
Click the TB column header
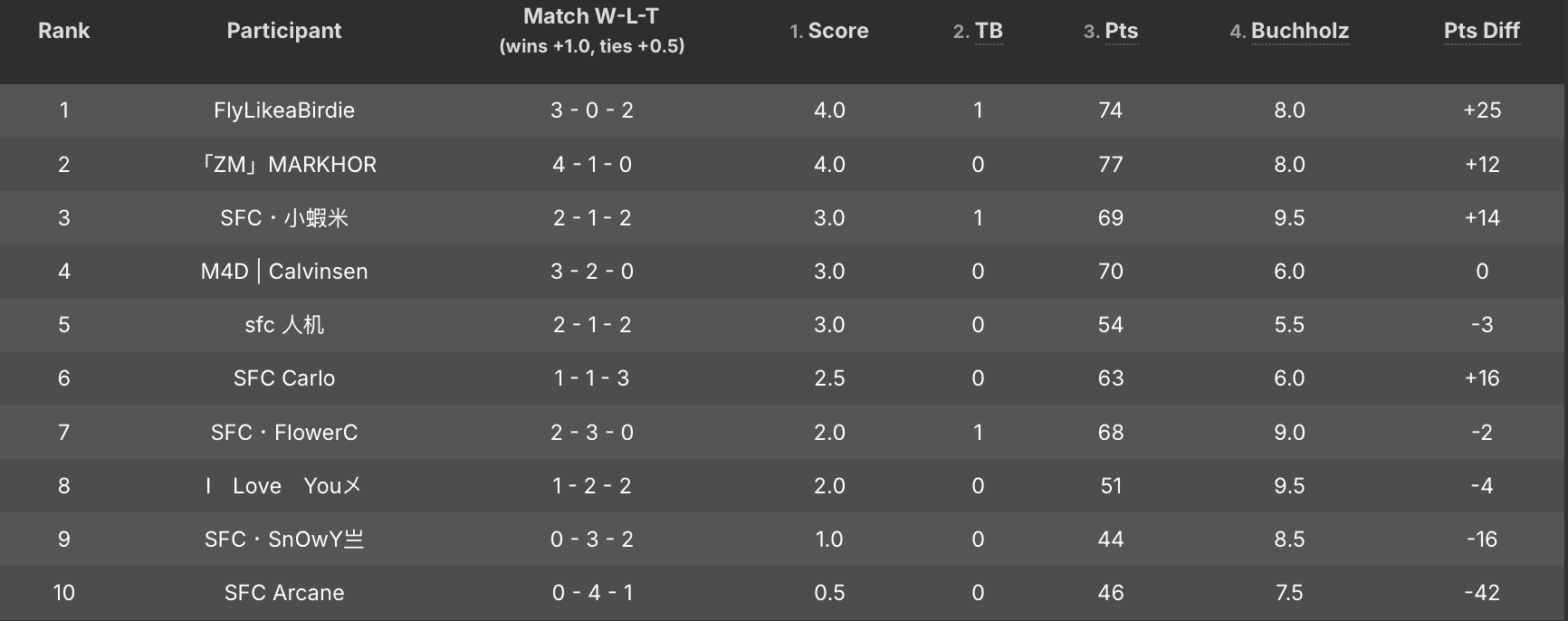[x=988, y=31]
